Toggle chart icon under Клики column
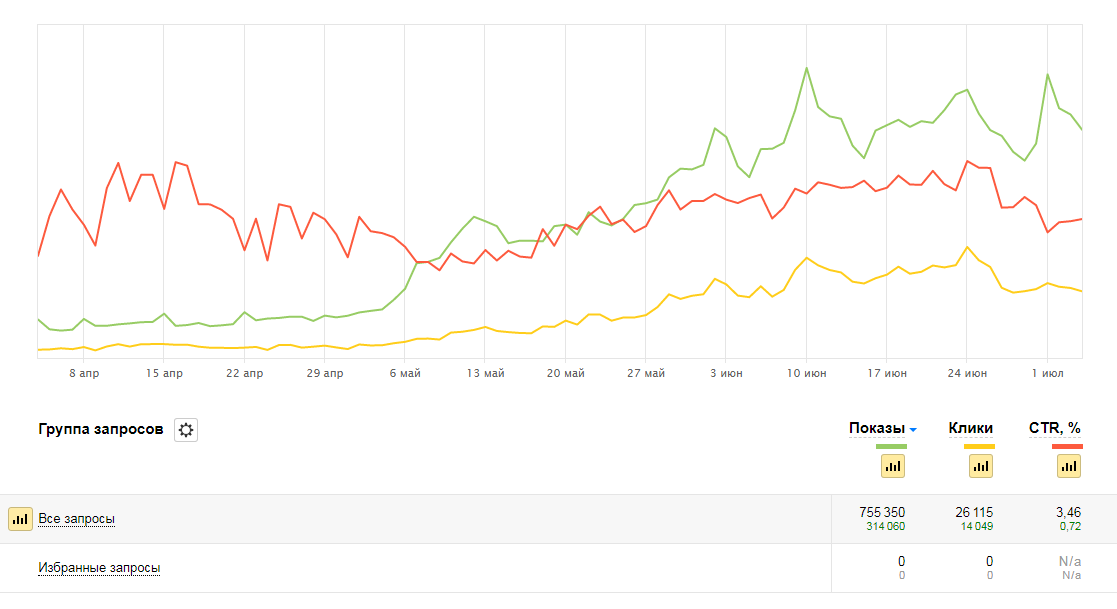This screenshot has width=1117, height=609. tap(980, 465)
